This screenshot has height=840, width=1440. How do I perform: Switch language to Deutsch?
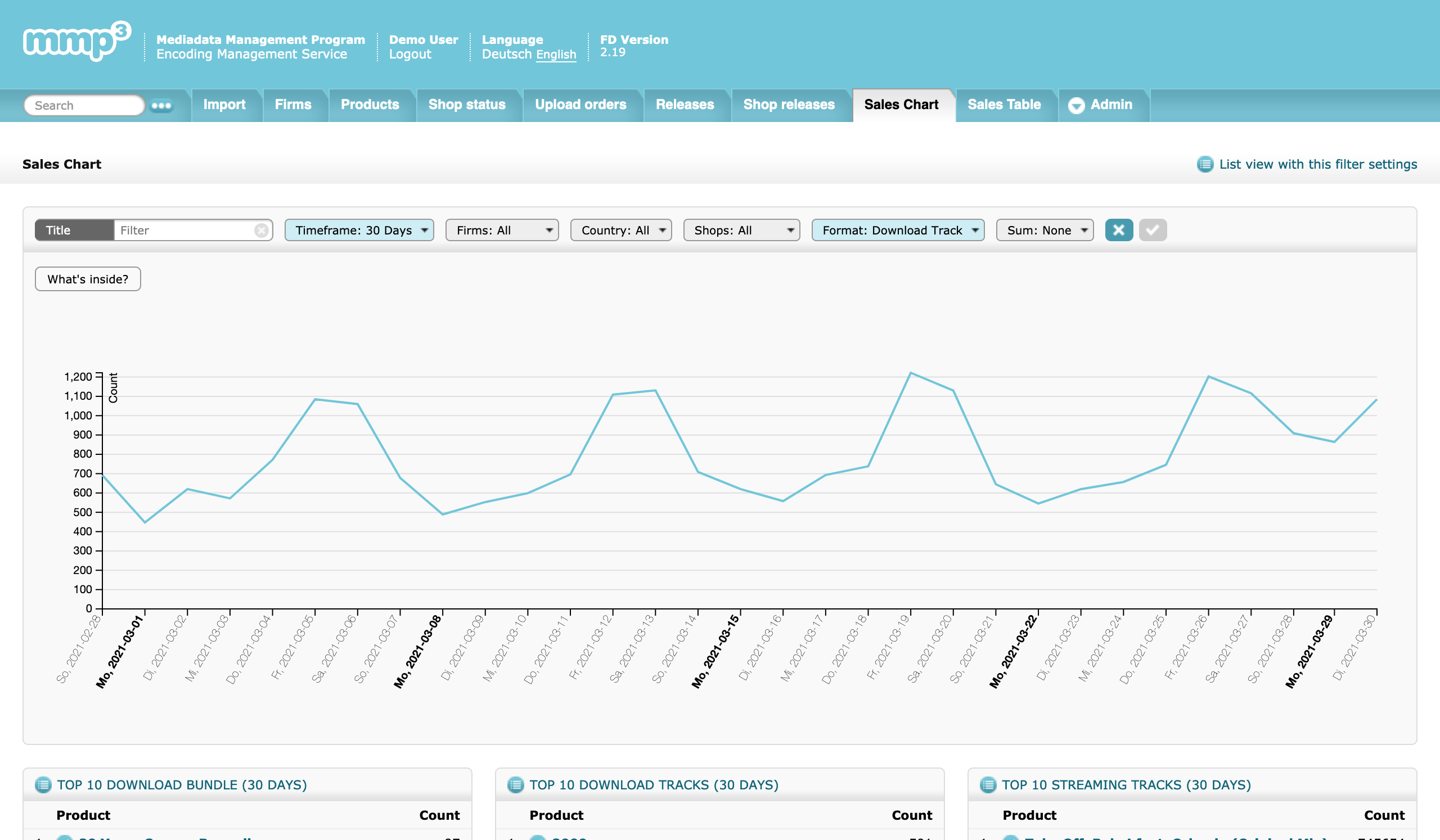(506, 54)
